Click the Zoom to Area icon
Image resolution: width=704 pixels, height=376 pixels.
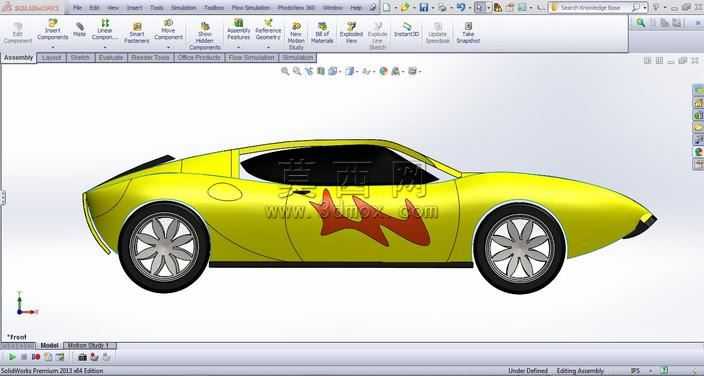coord(297,71)
